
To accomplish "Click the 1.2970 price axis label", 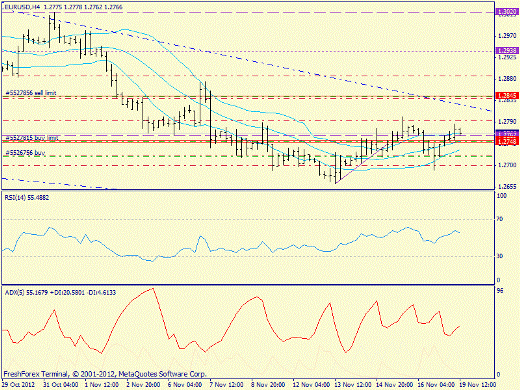I will [507, 35].
